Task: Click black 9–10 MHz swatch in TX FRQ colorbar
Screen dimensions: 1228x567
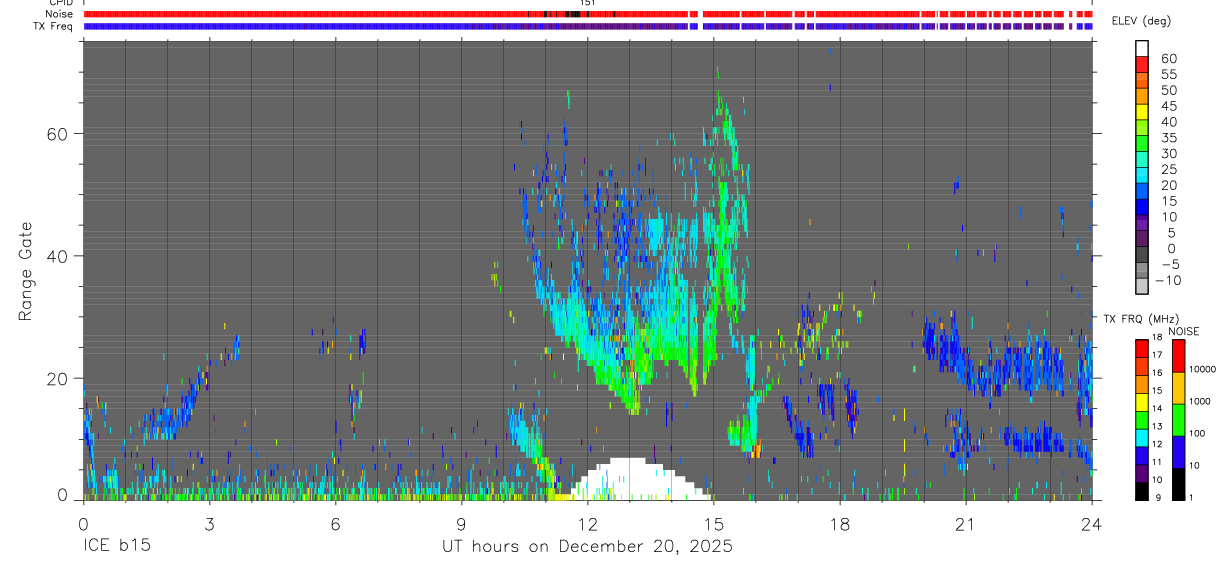Action: click(x=1142, y=491)
